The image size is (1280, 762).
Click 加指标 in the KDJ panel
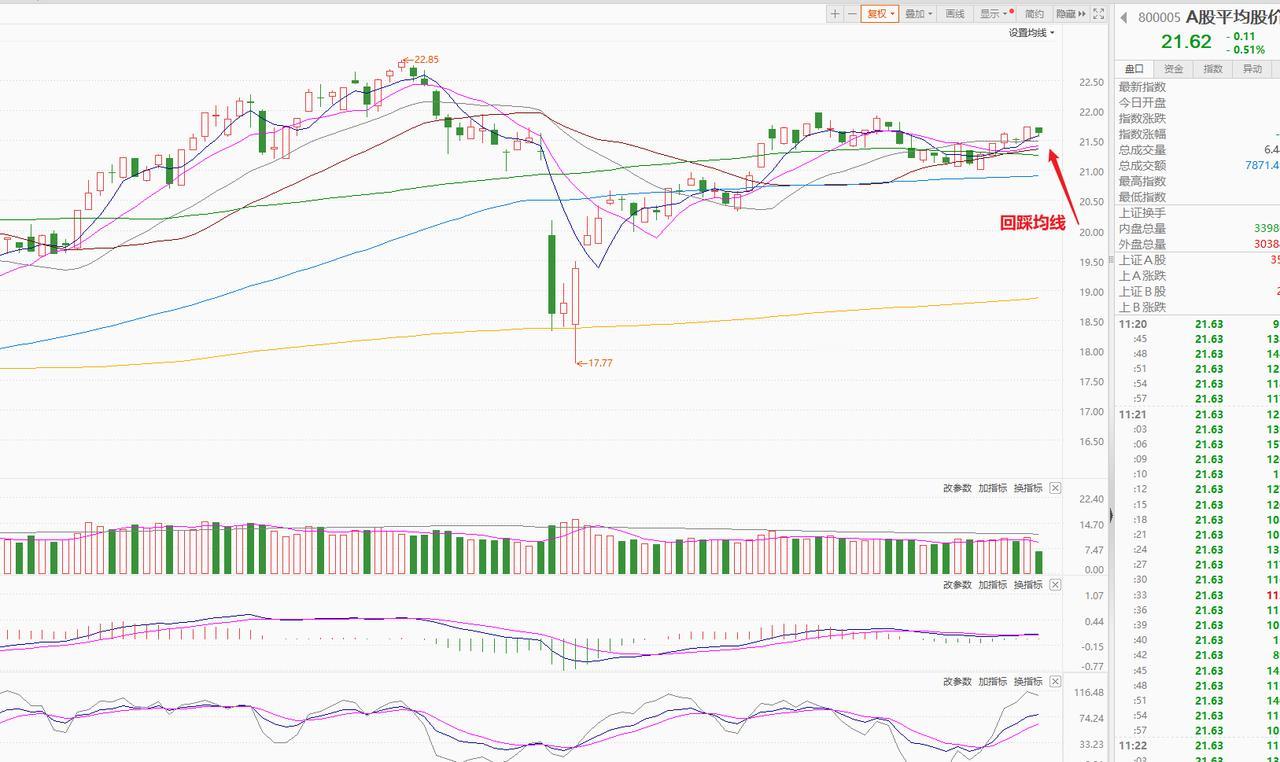click(x=992, y=682)
